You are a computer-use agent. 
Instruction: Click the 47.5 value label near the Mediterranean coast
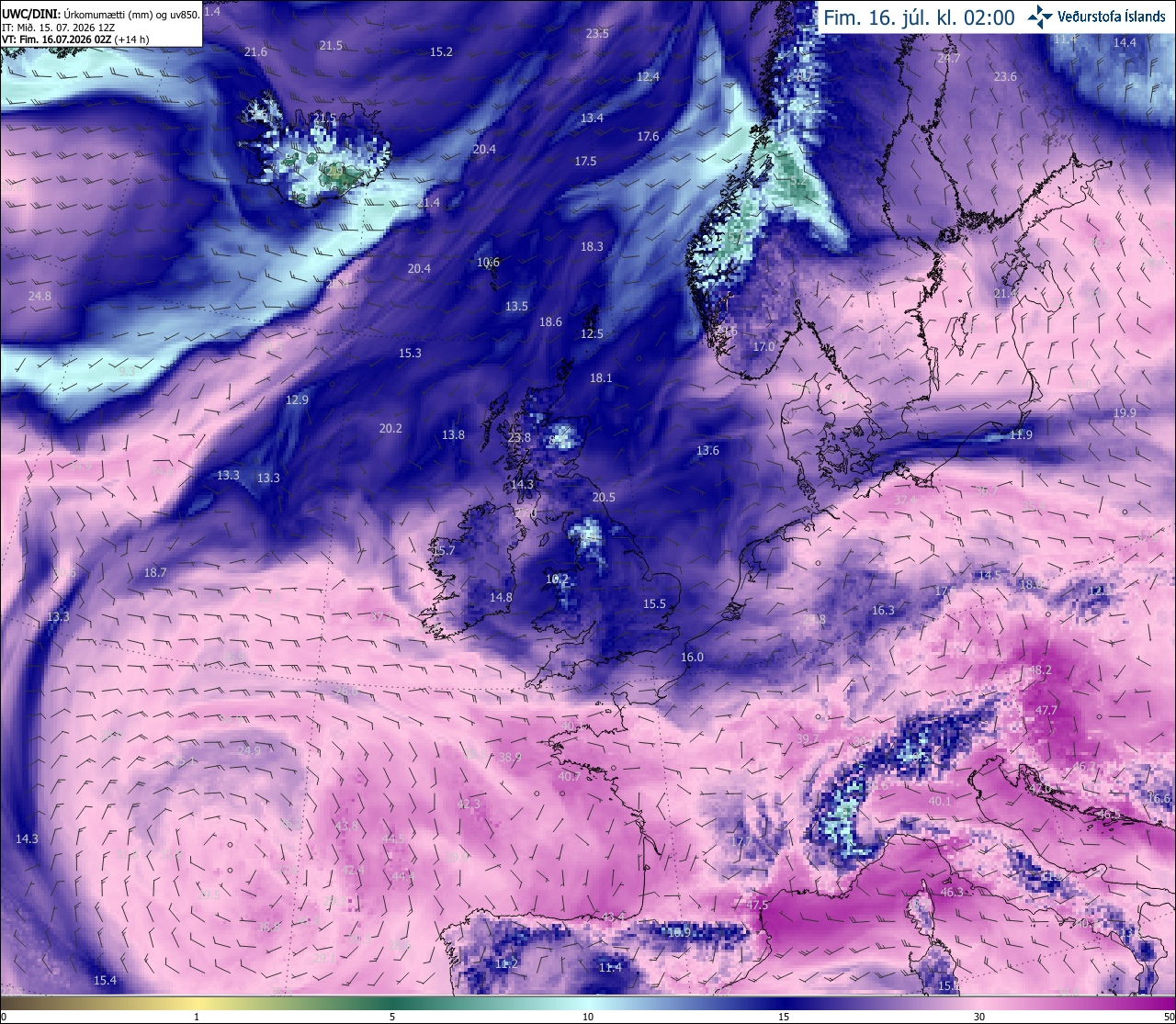(x=756, y=905)
